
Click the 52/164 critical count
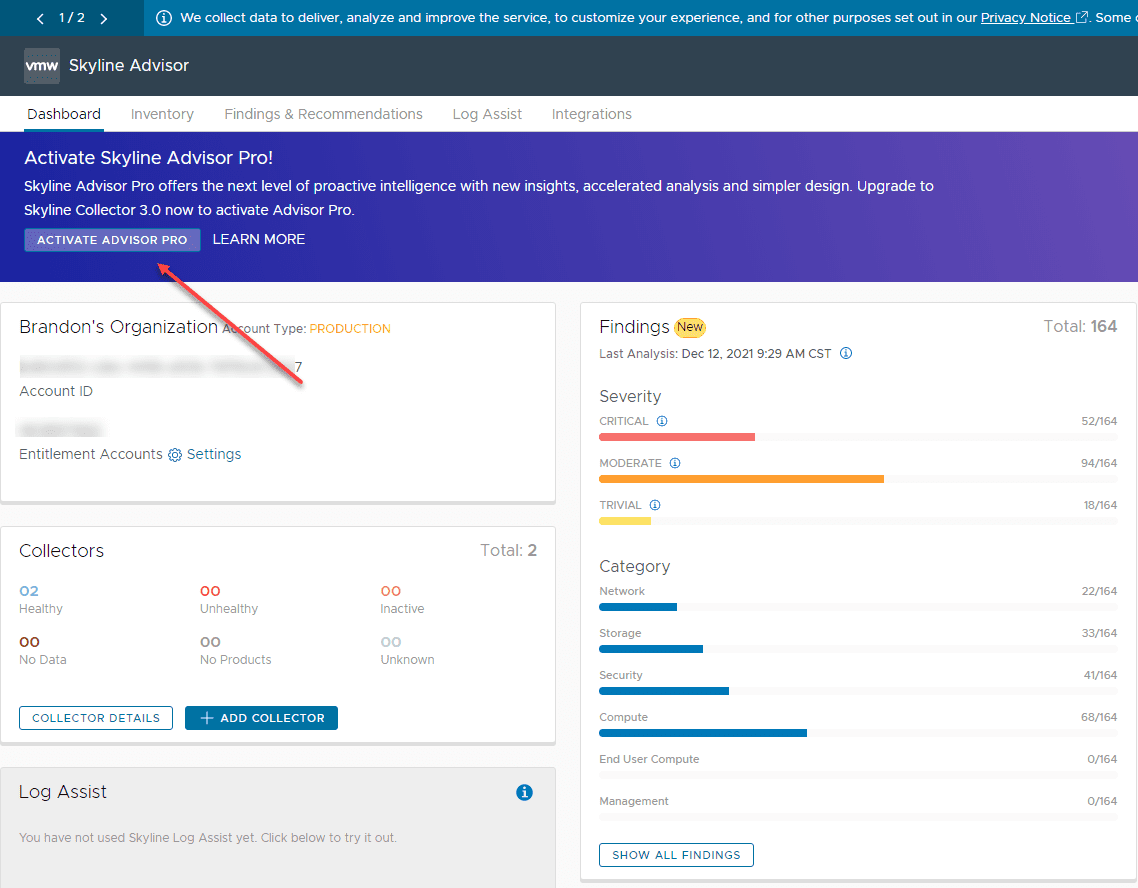coord(1099,421)
